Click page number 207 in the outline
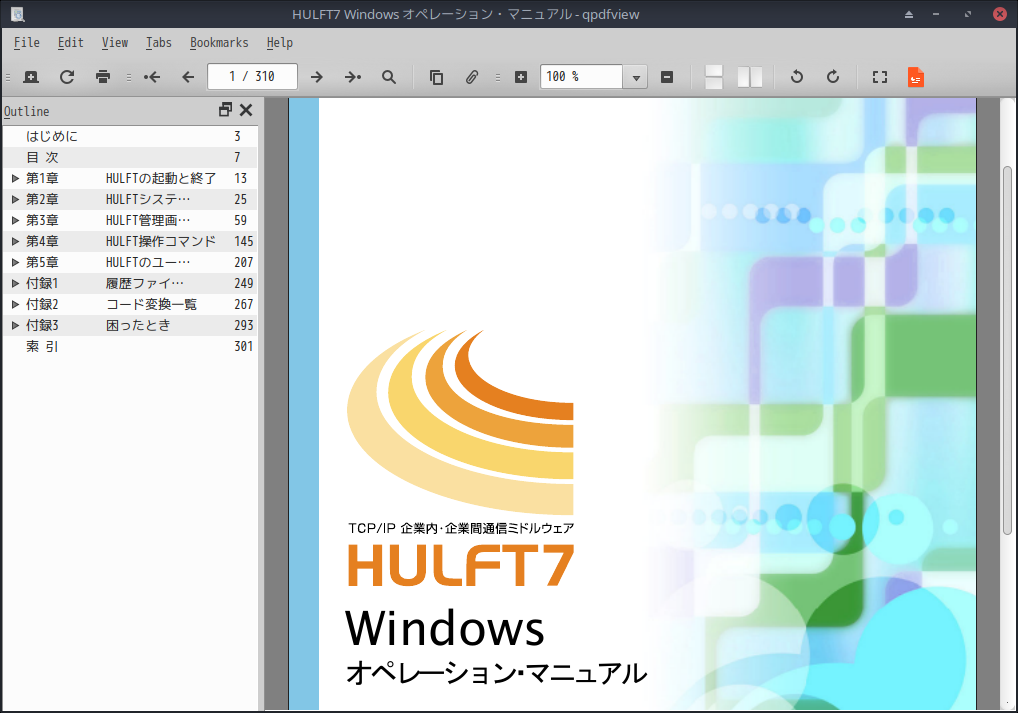This screenshot has width=1018, height=713. coord(243,262)
